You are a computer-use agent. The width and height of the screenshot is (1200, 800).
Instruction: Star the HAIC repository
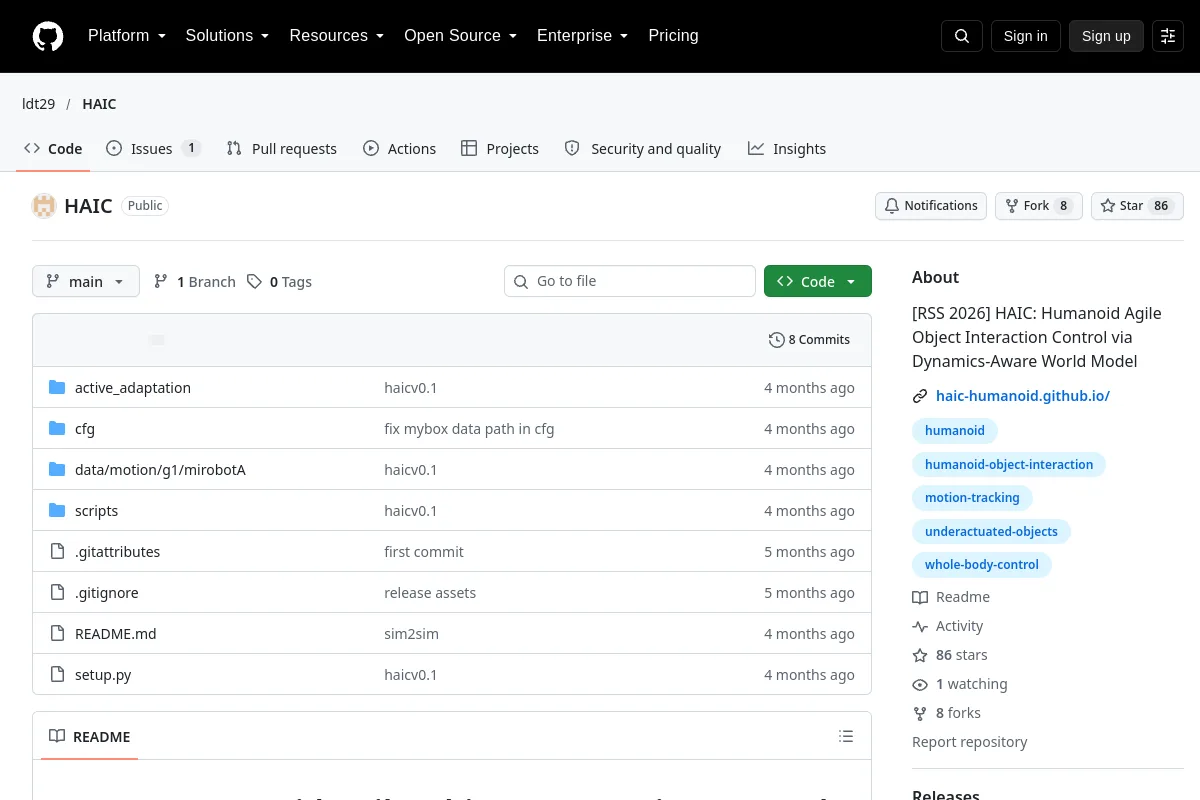pos(1137,206)
